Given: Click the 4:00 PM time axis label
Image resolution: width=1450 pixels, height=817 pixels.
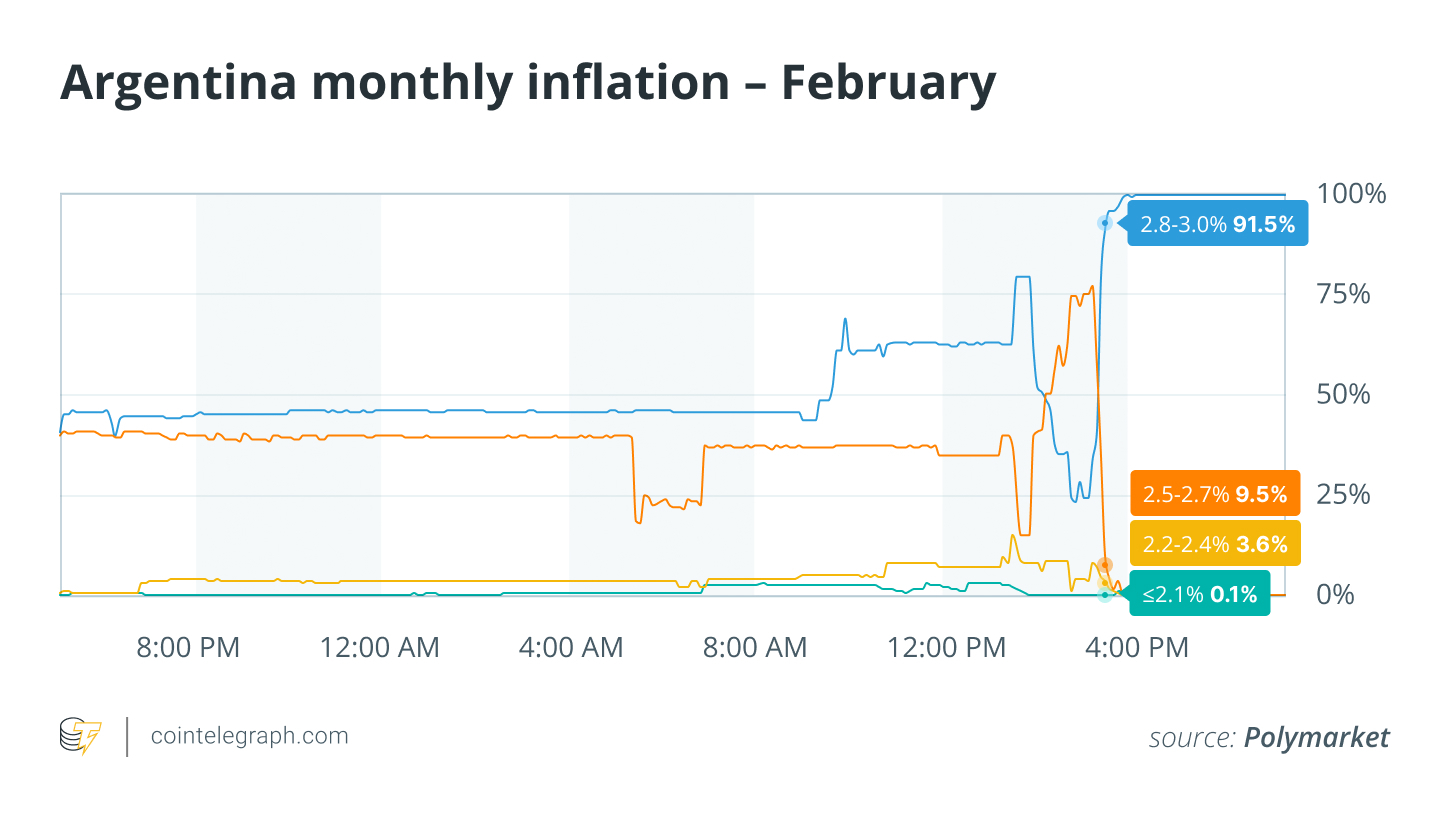Looking at the screenshot, I should point(1136,648).
